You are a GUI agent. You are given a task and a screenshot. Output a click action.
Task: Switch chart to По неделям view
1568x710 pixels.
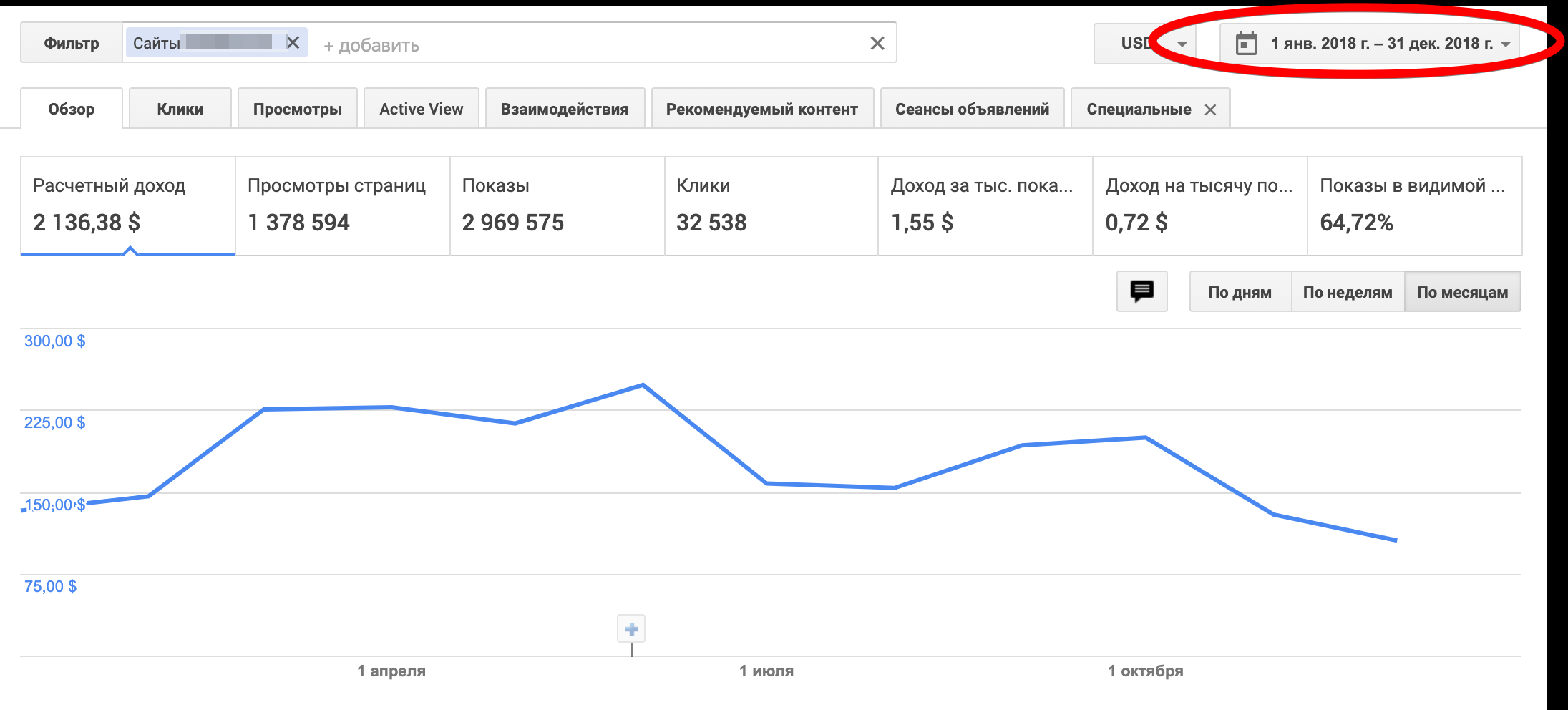click(1347, 292)
